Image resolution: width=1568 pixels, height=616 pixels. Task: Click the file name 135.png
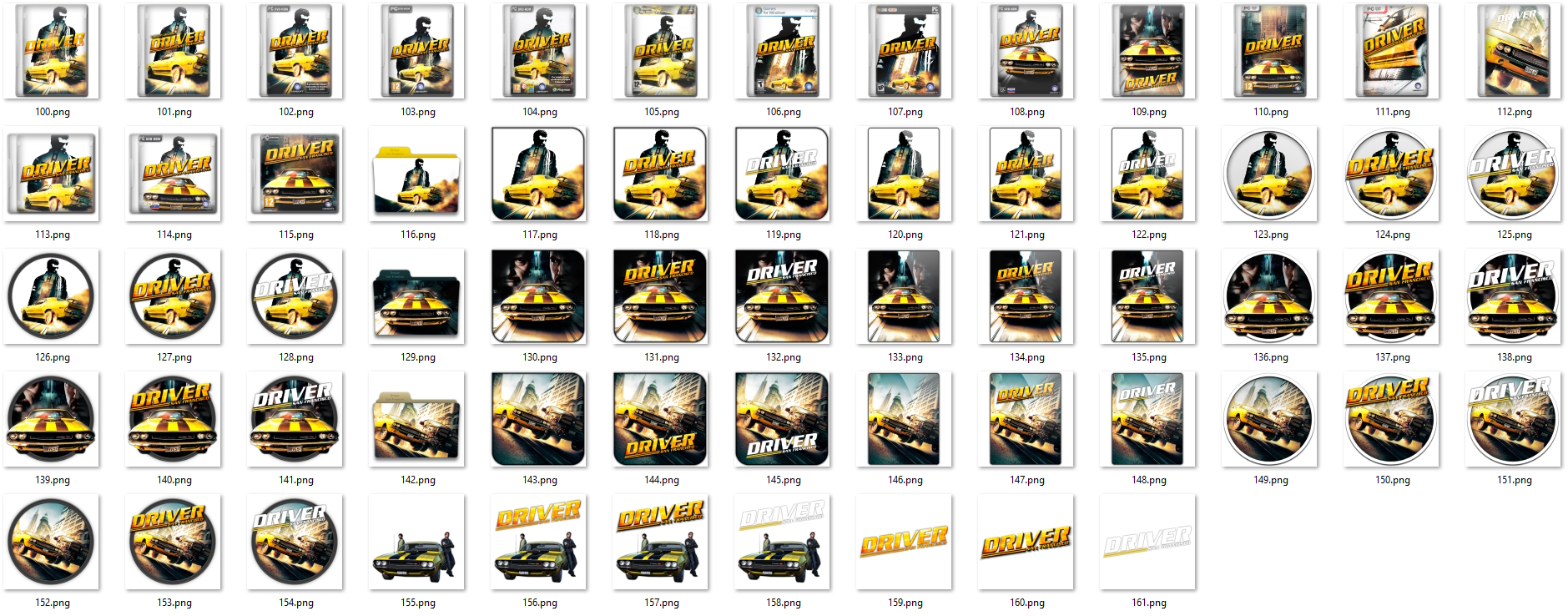point(1149,357)
